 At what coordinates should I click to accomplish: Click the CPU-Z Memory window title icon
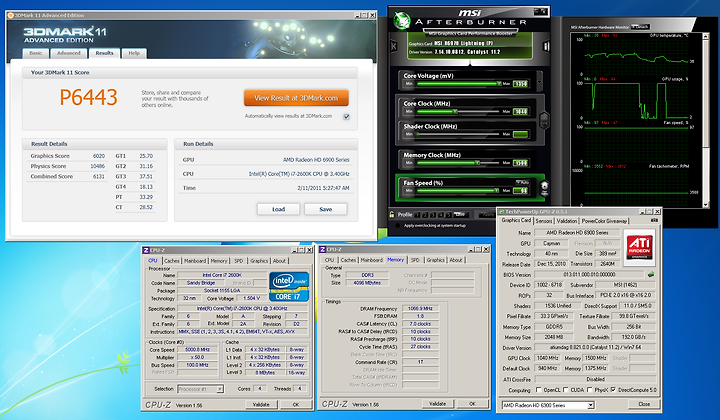coord(322,249)
